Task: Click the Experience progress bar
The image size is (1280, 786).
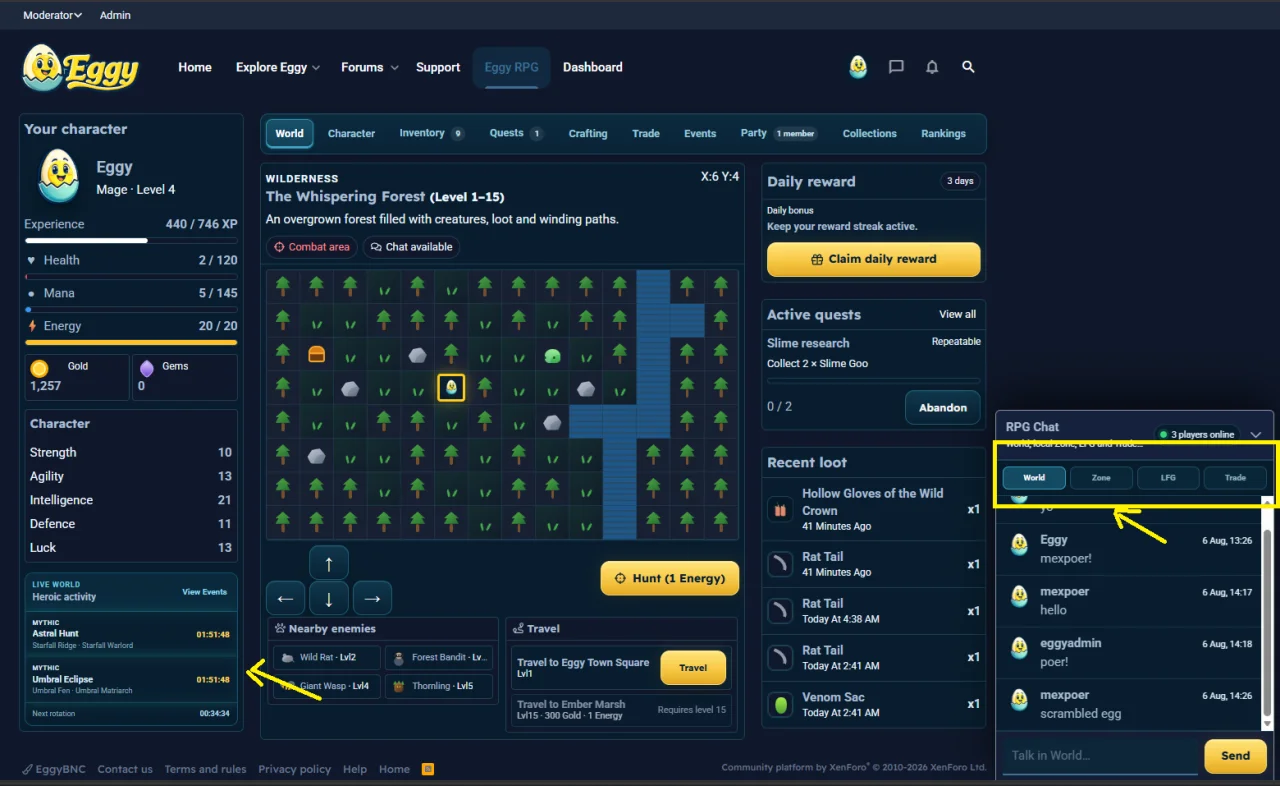Action: tap(131, 241)
